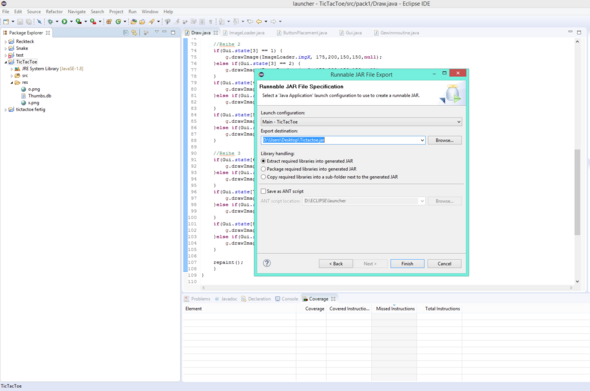Click the help question mark icon in dialog
Image resolution: width=590 pixels, height=391 pixels.
(x=267, y=263)
